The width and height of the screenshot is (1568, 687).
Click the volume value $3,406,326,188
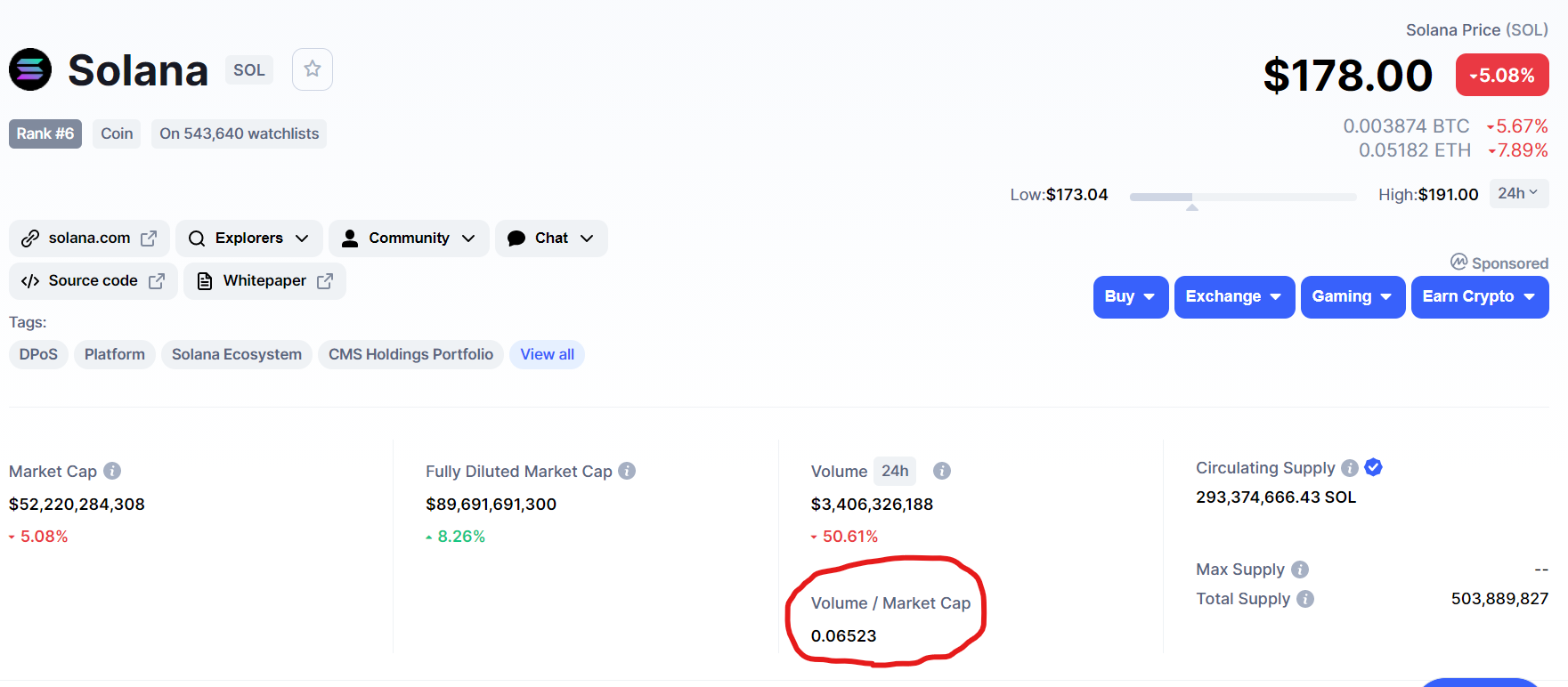pos(872,505)
